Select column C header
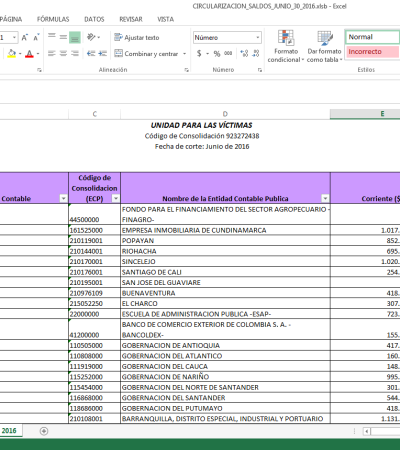 click(95, 114)
